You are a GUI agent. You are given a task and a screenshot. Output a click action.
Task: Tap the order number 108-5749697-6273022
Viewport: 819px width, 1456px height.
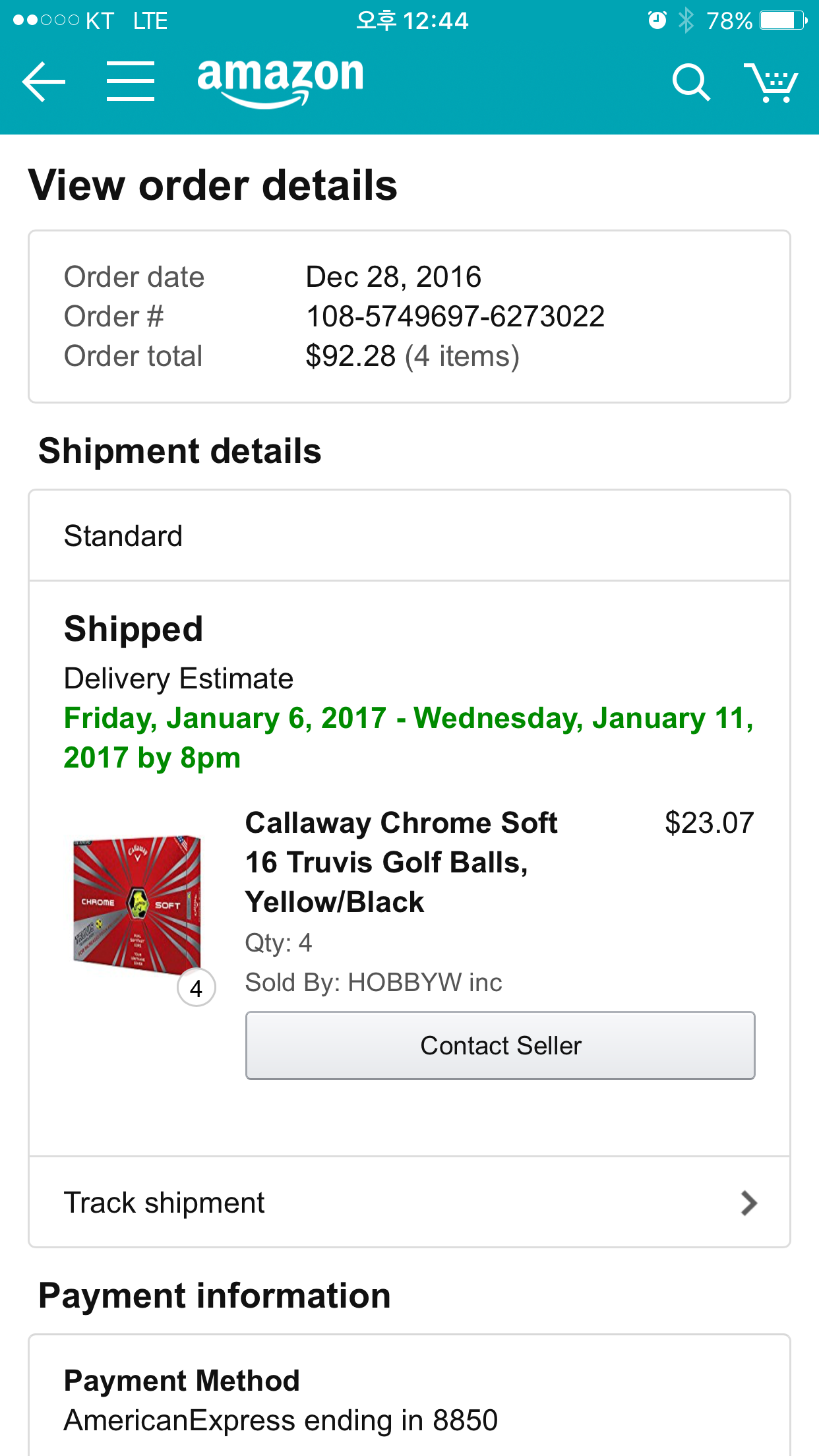(455, 317)
